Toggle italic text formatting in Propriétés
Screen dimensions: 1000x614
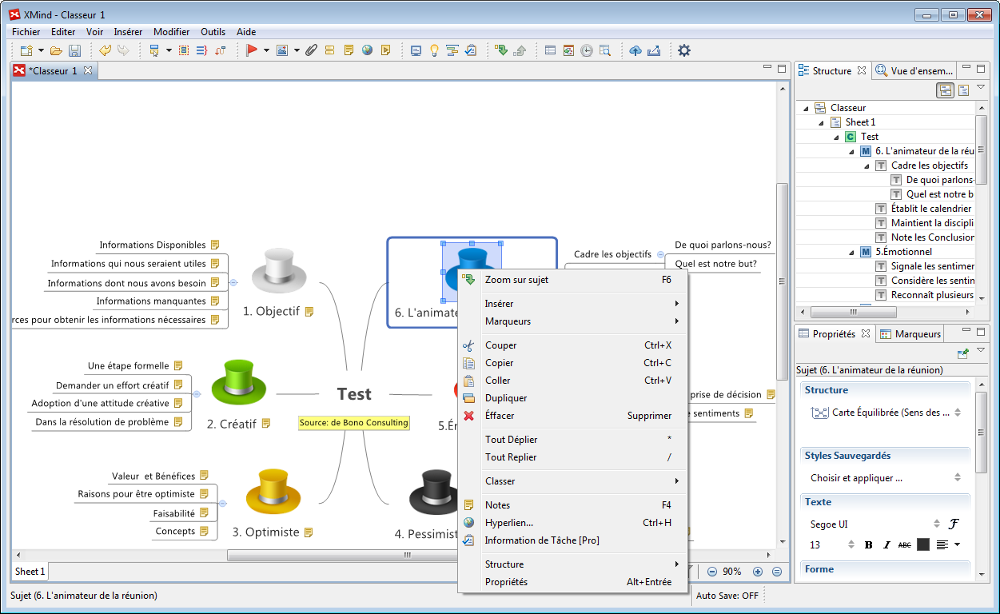pos(886,545)
